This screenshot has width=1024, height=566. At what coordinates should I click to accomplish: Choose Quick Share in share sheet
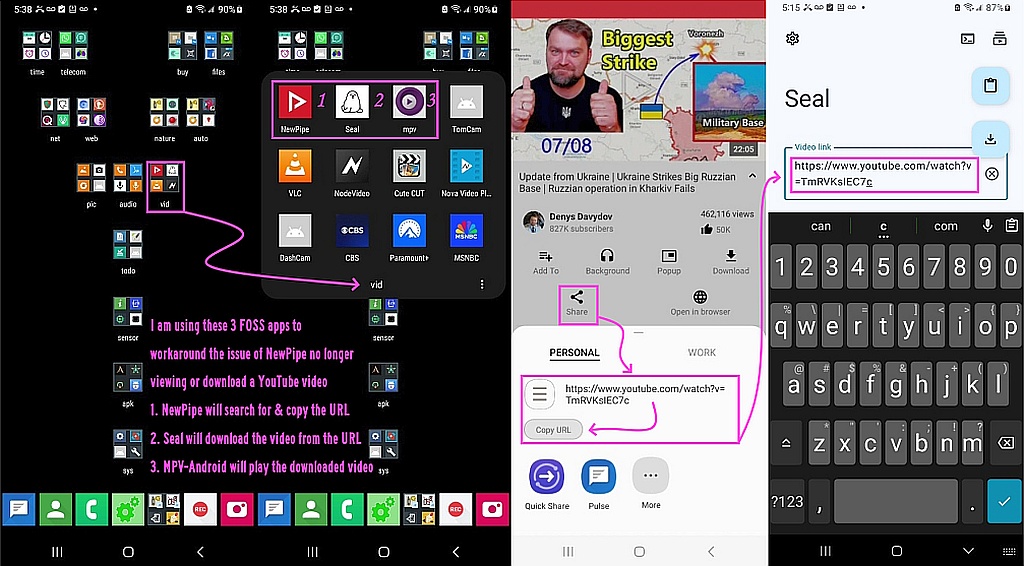547,477
